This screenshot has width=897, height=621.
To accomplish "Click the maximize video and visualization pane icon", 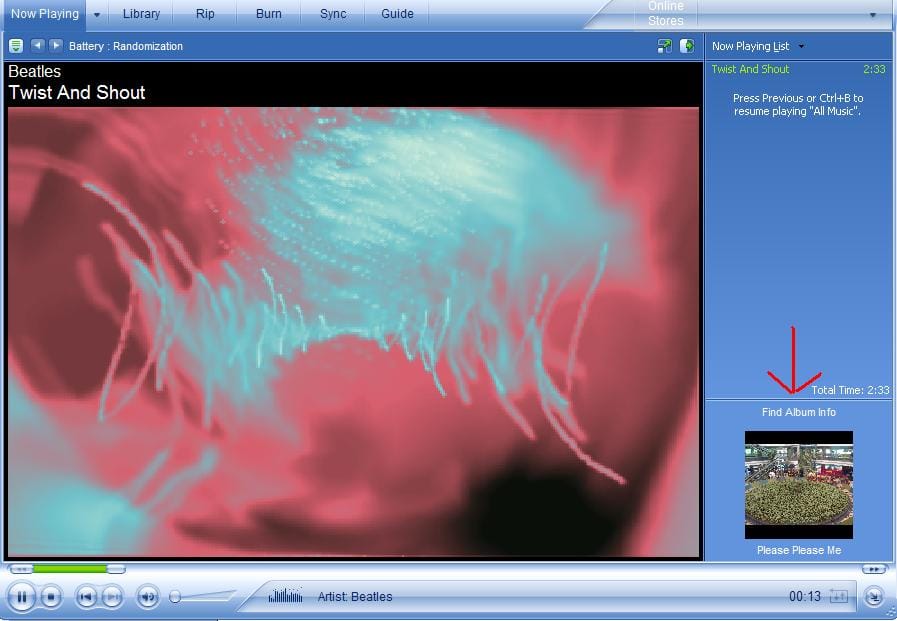I will coord(687,46).
